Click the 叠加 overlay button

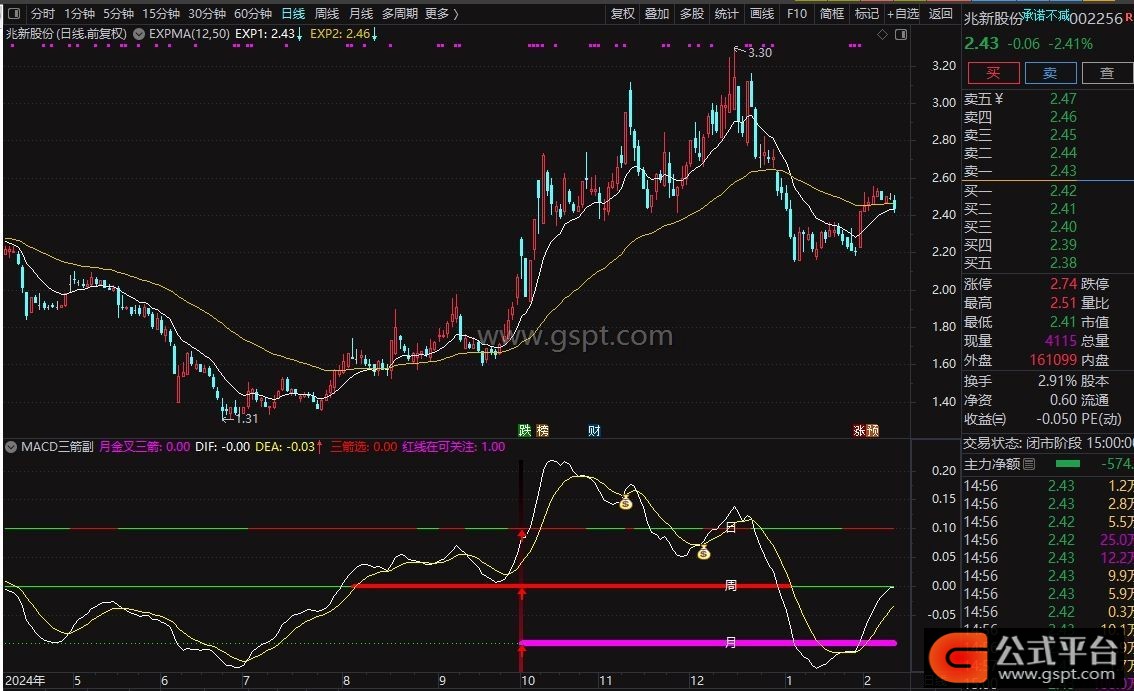657,13
